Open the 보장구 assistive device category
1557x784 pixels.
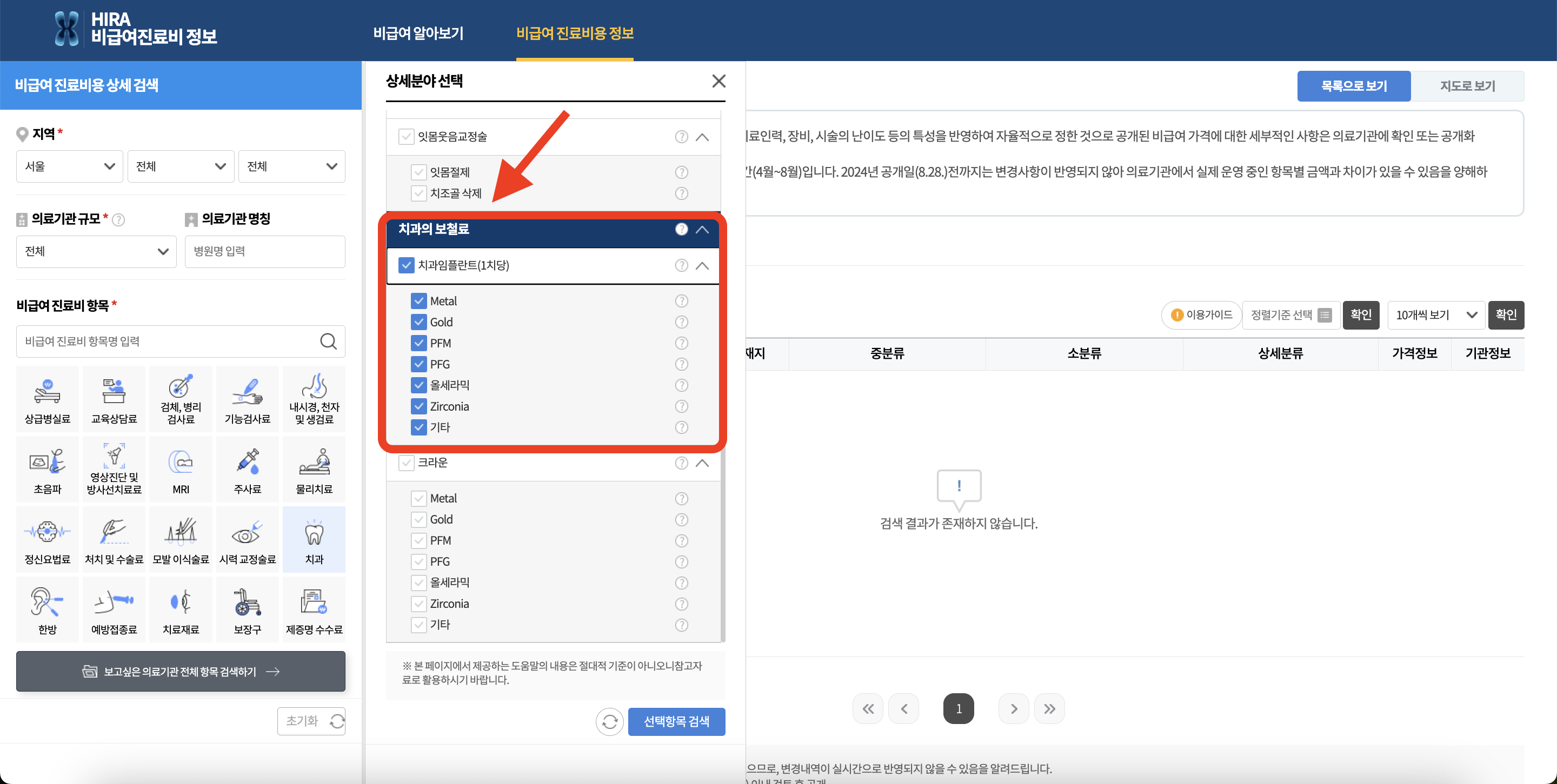[x=247, y=608]
